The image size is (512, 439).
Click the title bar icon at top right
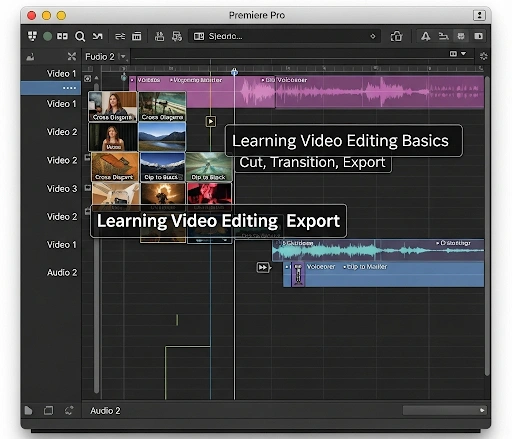(x=479, y=15)
